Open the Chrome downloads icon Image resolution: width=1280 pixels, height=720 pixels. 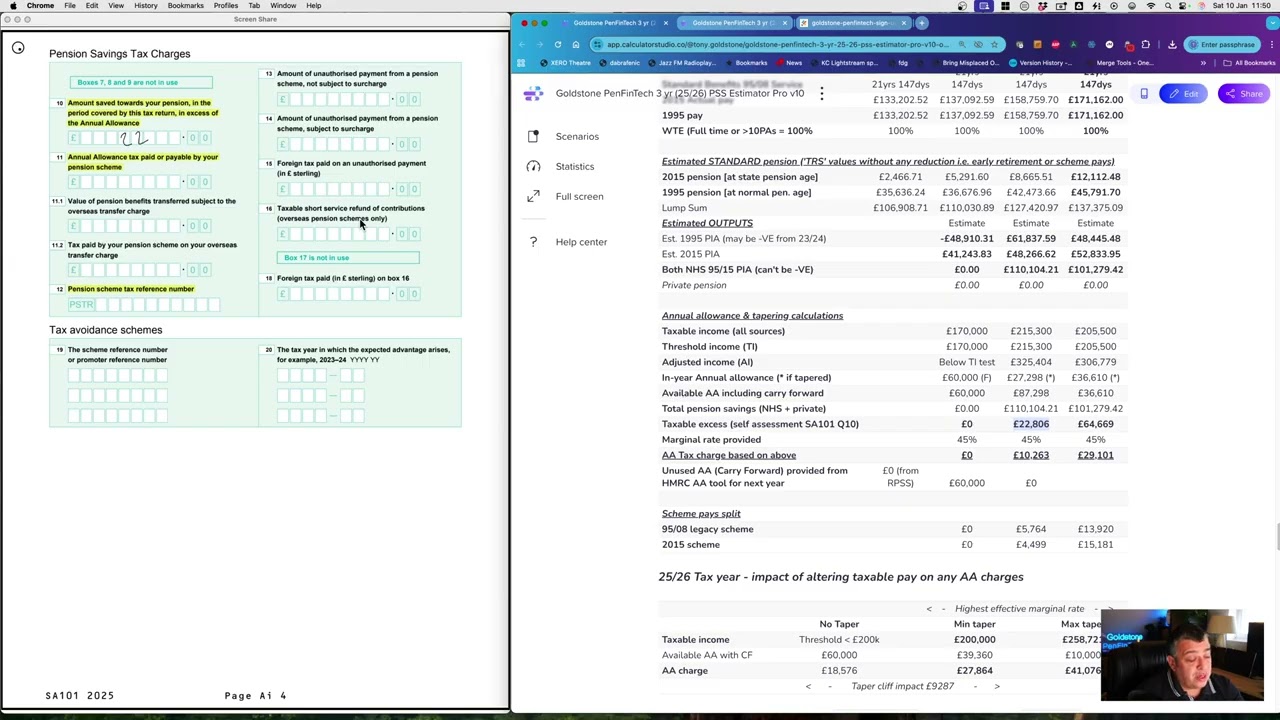click(1172, 44)
